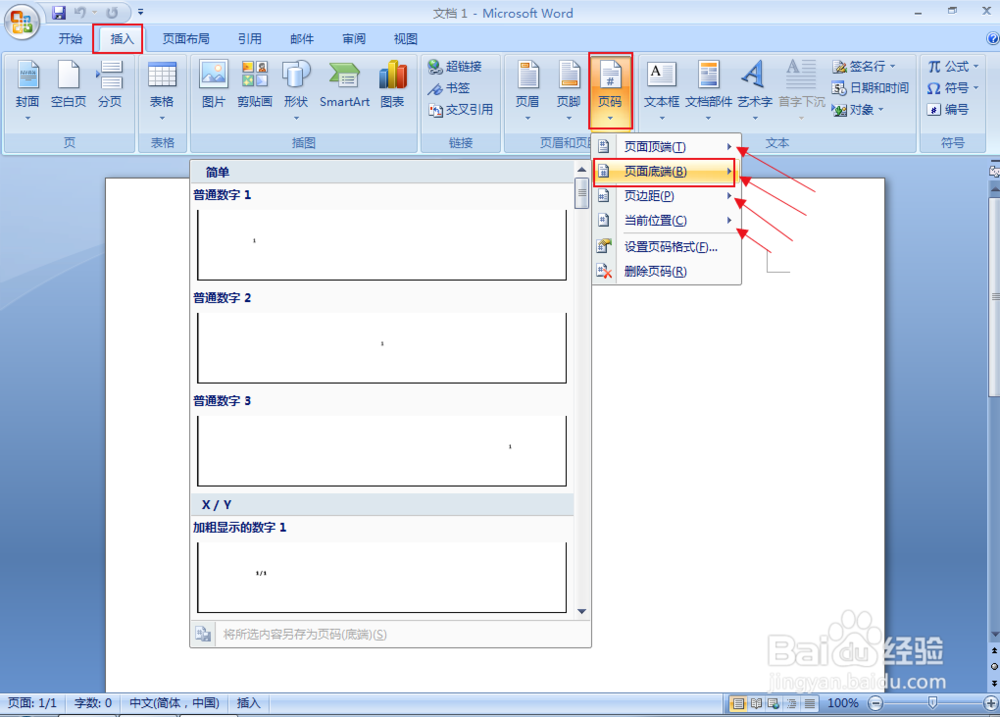This screenshot has height=717, width=1000.
Task: Click the zoom out minus button
Action: [876, 703]
